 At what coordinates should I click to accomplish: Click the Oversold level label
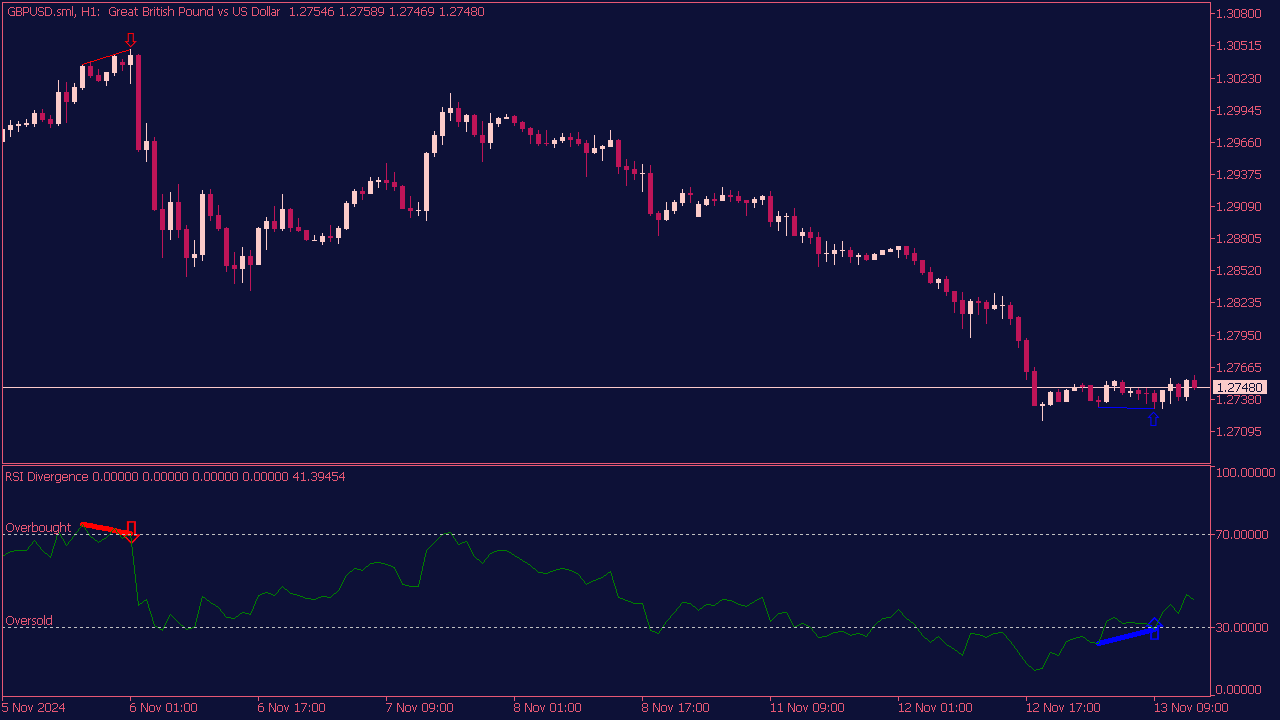pyautogui.click(x=29, y=621)
